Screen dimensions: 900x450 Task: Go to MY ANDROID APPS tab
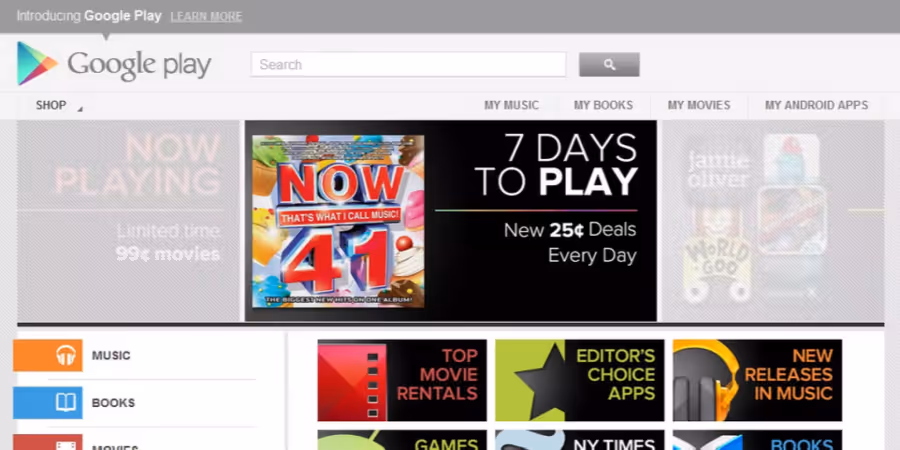pos(816,106)
